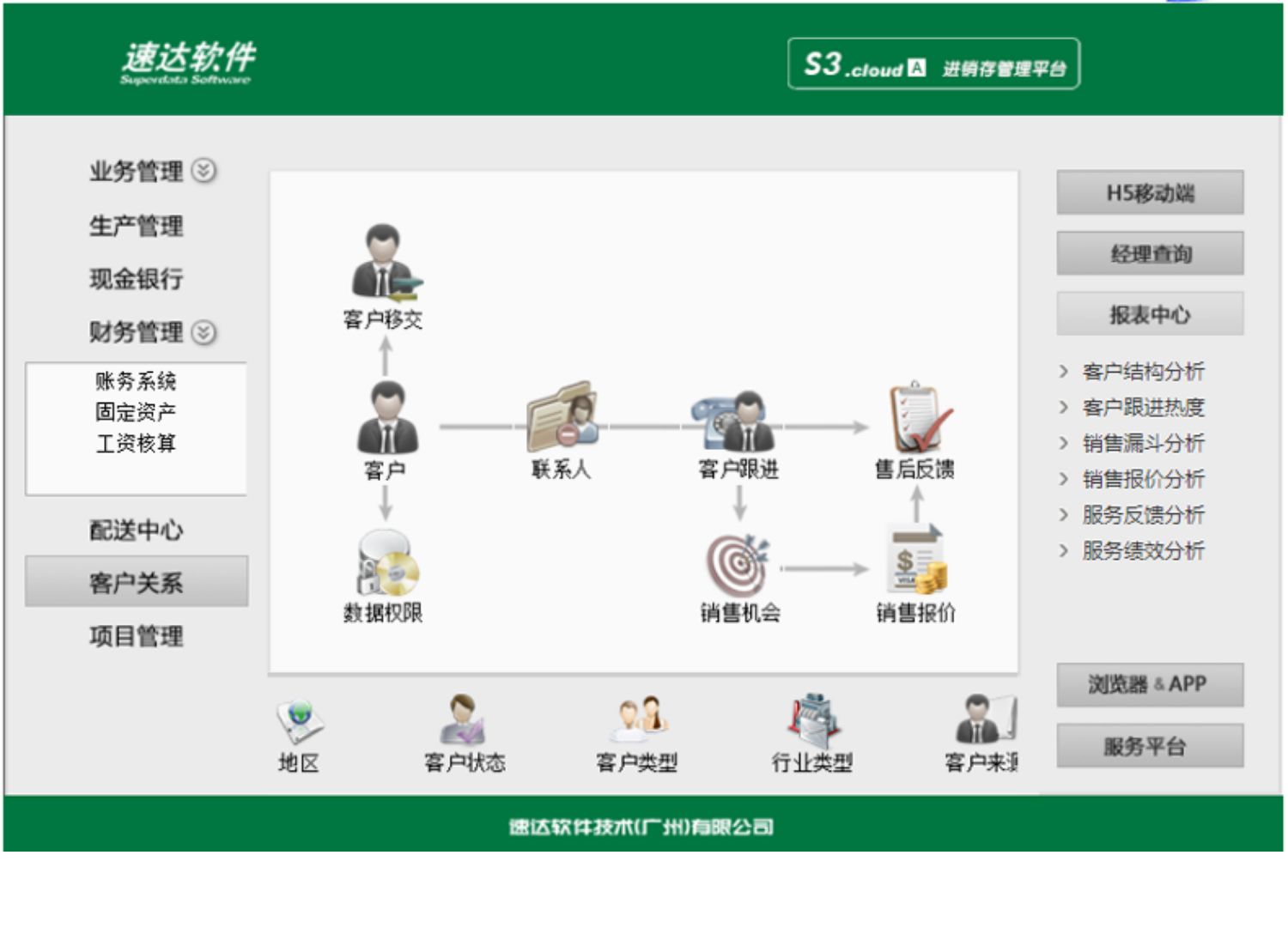Open the 销售漏斗分析 report link
This screenshot has height=934, width=1288.
1143,443
